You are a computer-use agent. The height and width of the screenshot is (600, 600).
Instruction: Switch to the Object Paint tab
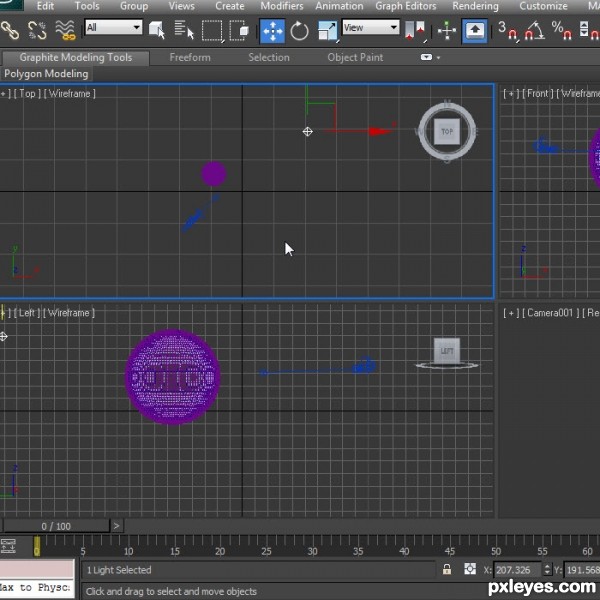pyautogui.click(x=355, y=57)
